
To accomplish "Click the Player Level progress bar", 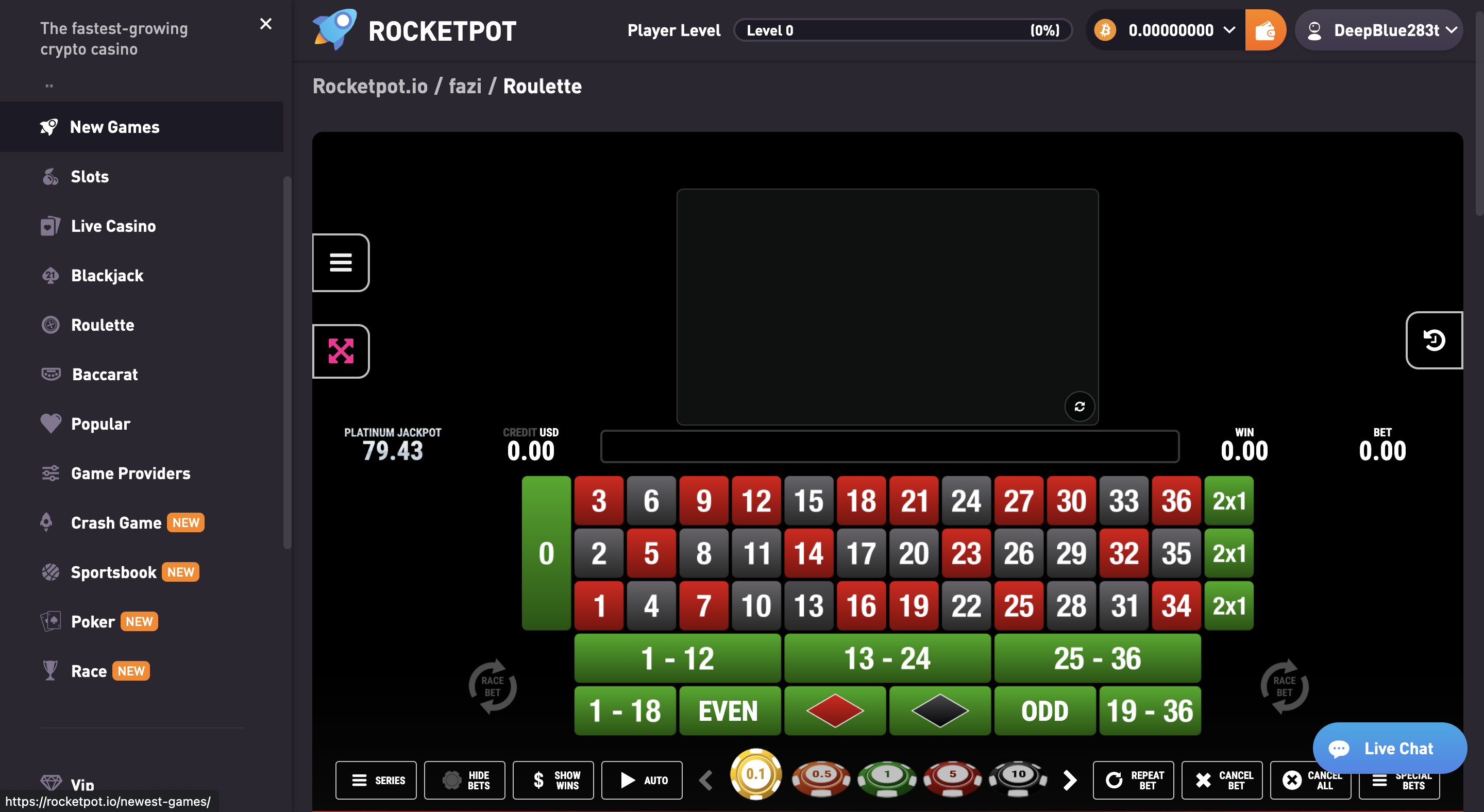I will coord(903,30).
